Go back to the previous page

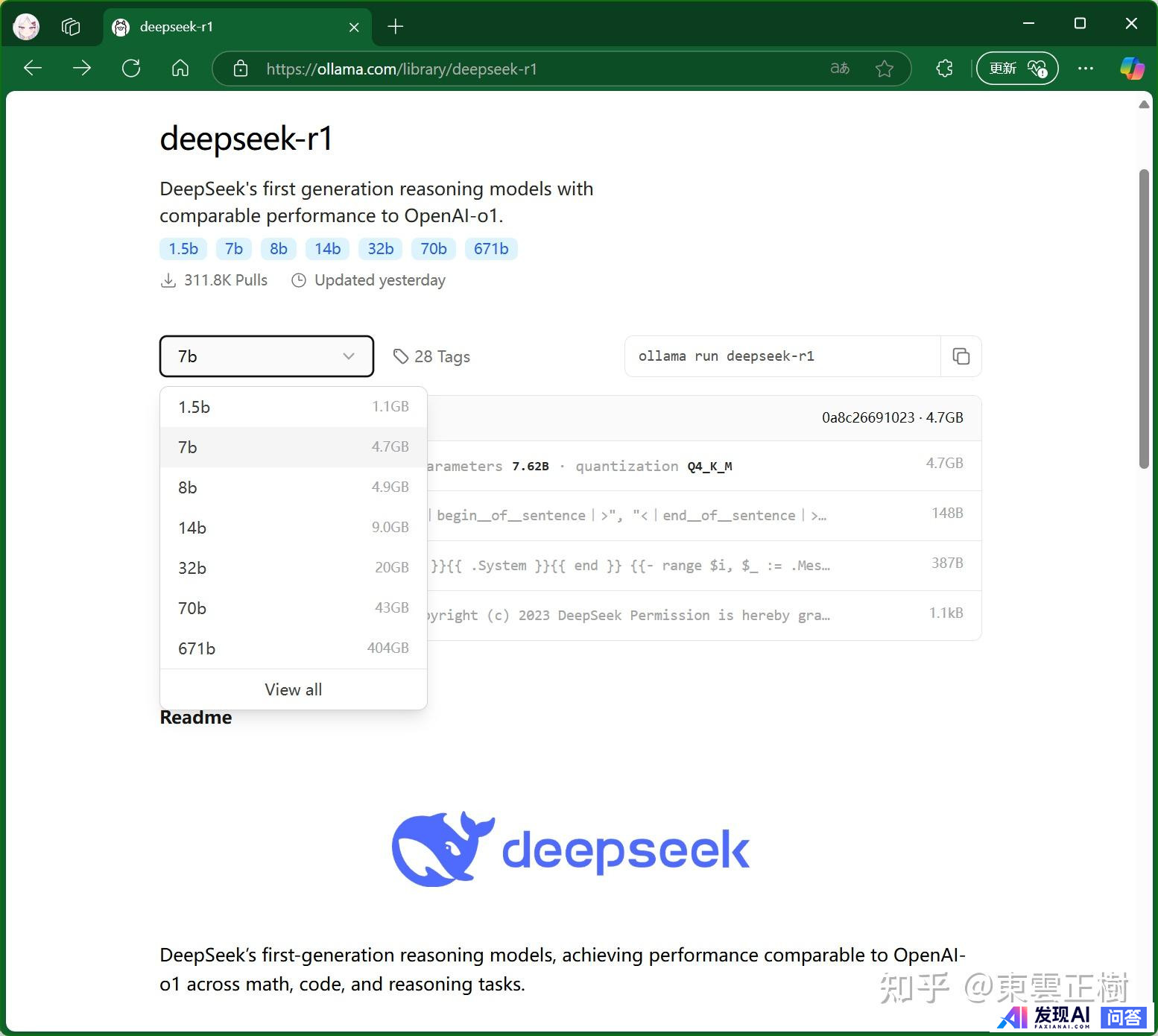[33, 69]
